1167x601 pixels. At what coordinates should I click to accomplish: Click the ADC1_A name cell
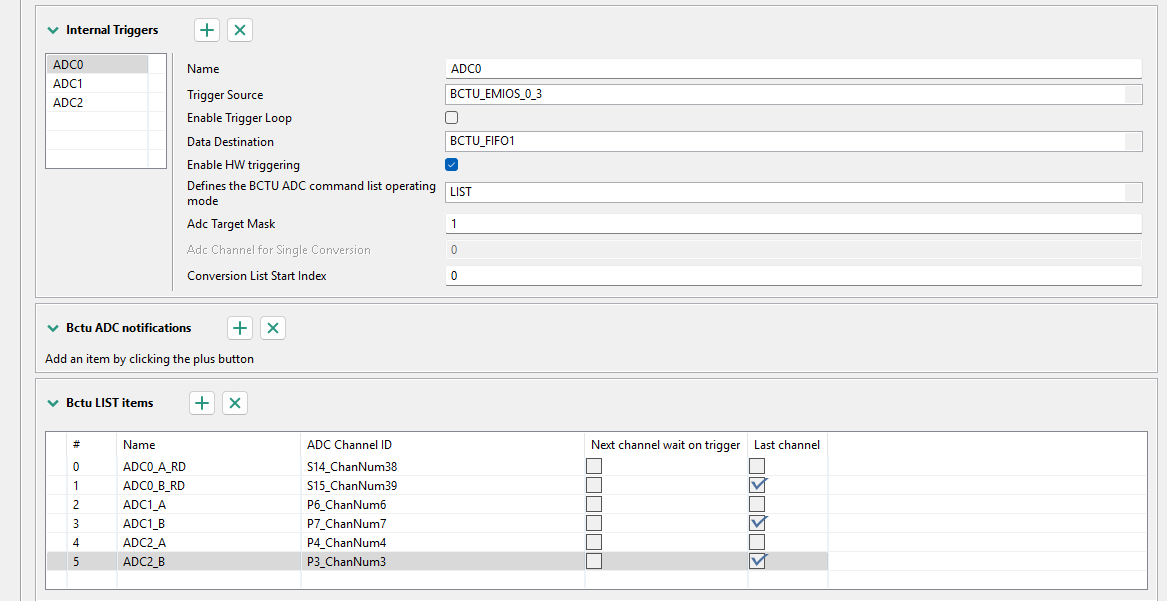click(208, 504)
